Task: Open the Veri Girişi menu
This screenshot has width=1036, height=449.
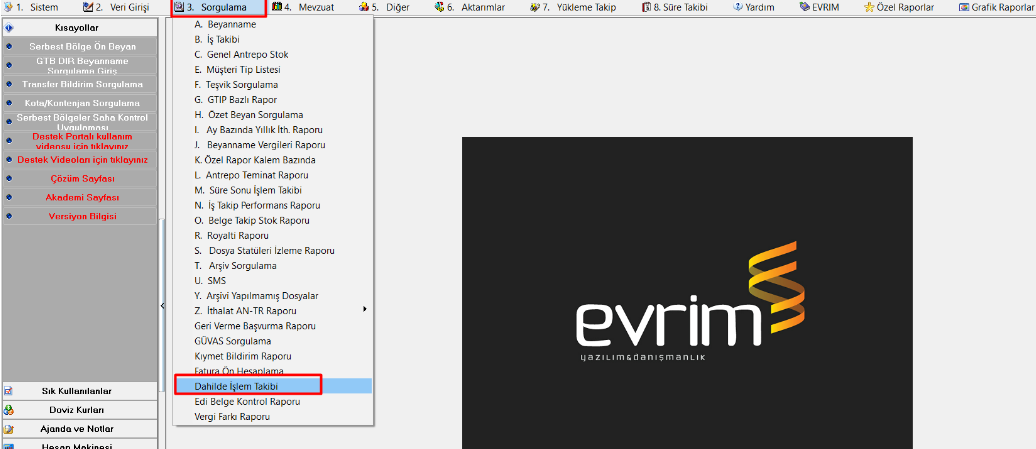Action: click(116, 7)
